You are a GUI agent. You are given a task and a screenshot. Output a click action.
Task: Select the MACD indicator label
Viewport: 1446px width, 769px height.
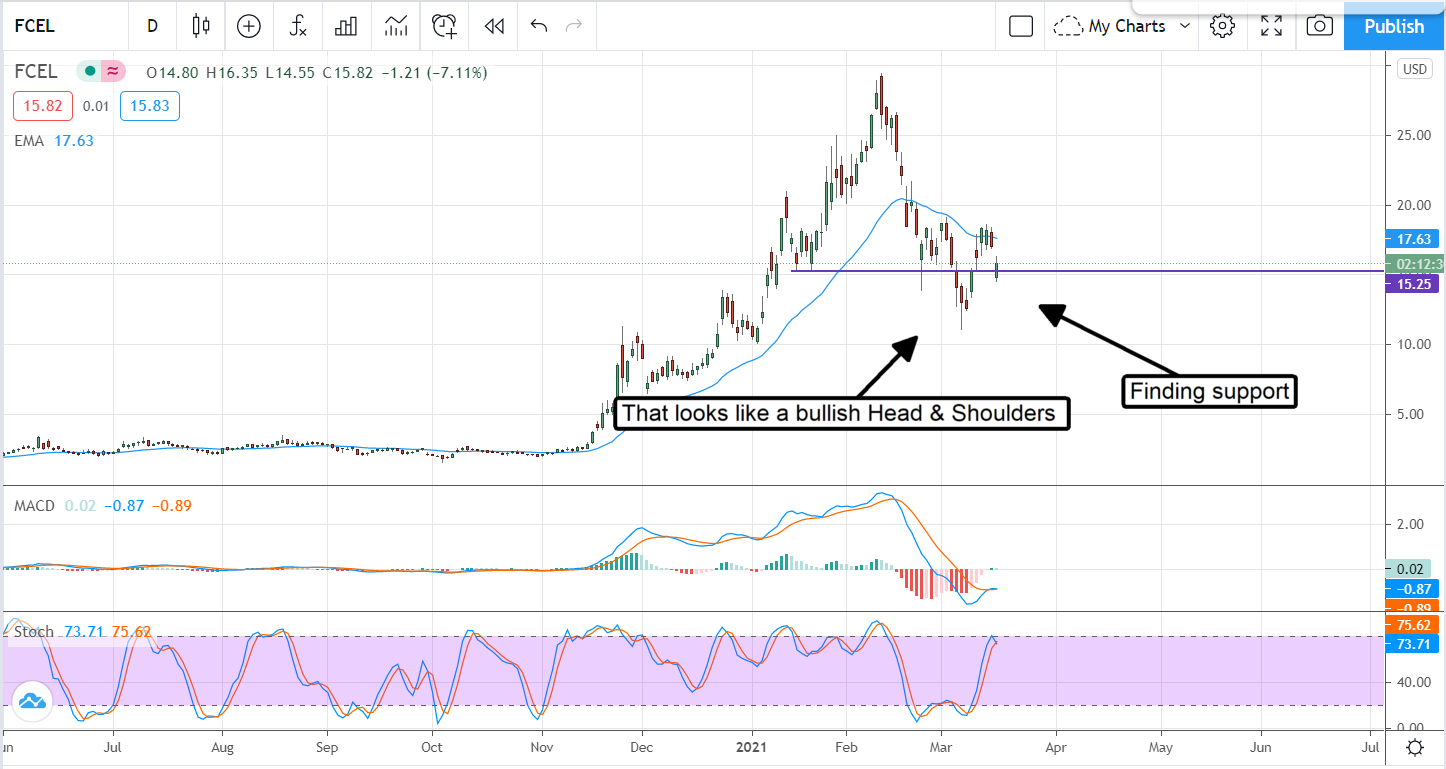tap(33, 506)
